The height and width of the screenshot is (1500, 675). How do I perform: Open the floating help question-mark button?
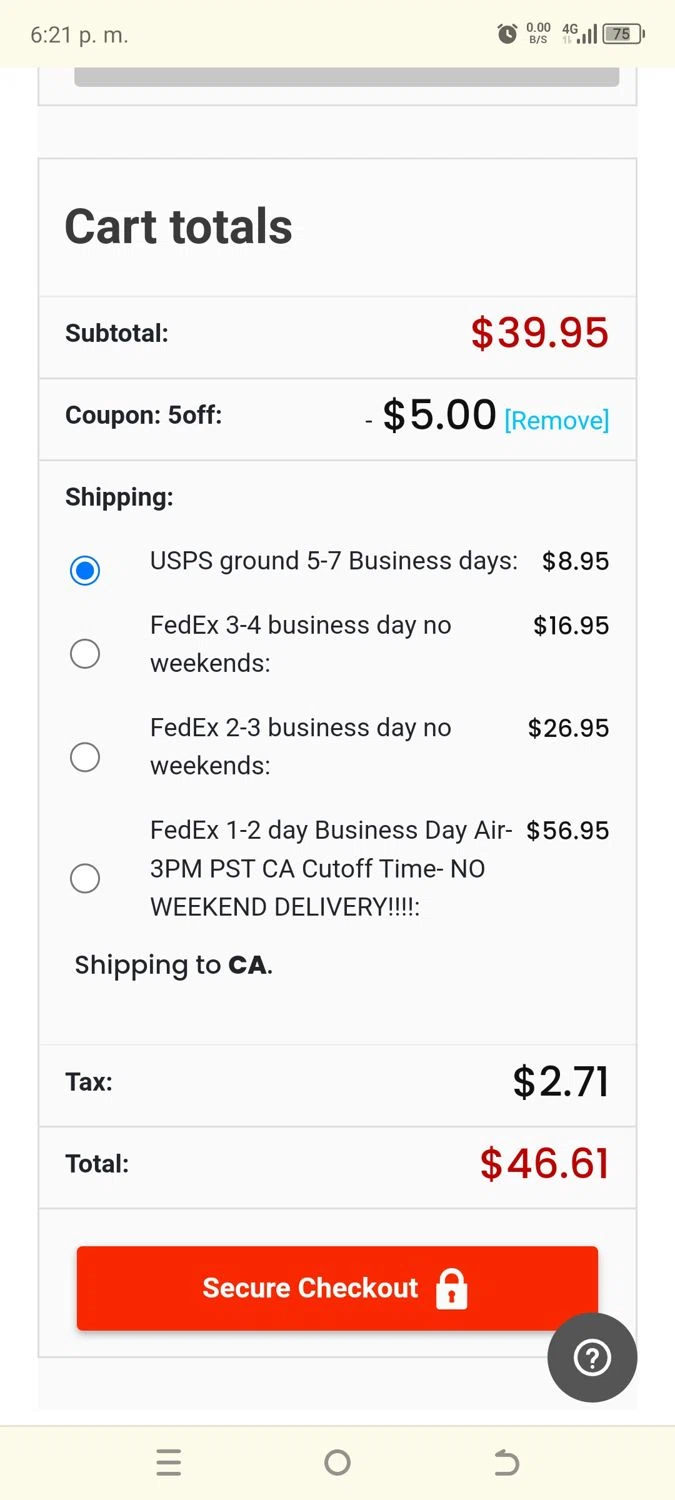[x=592, y=1357]
